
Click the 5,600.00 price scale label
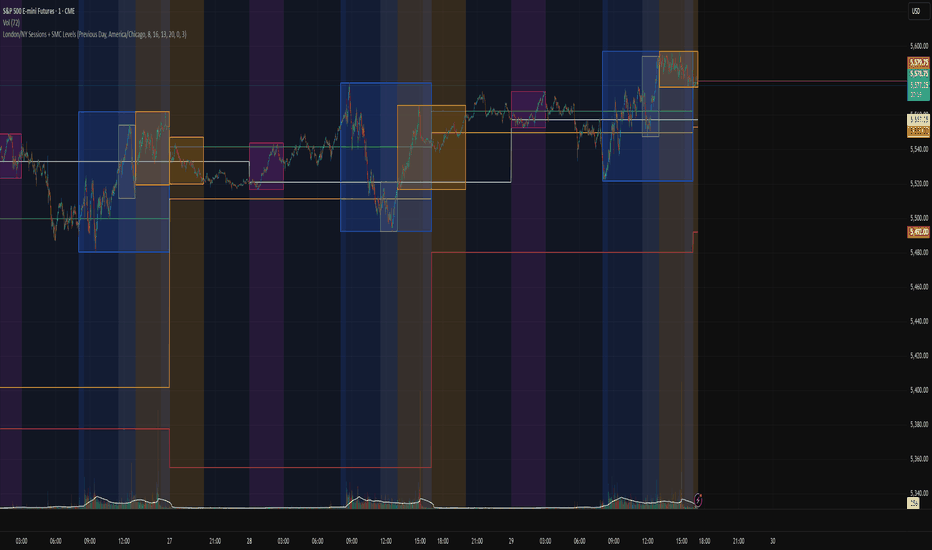point(919,46)
